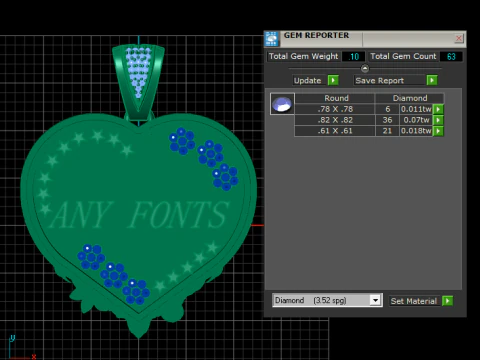Select the .82 X .82 size cell

[335, 120]
